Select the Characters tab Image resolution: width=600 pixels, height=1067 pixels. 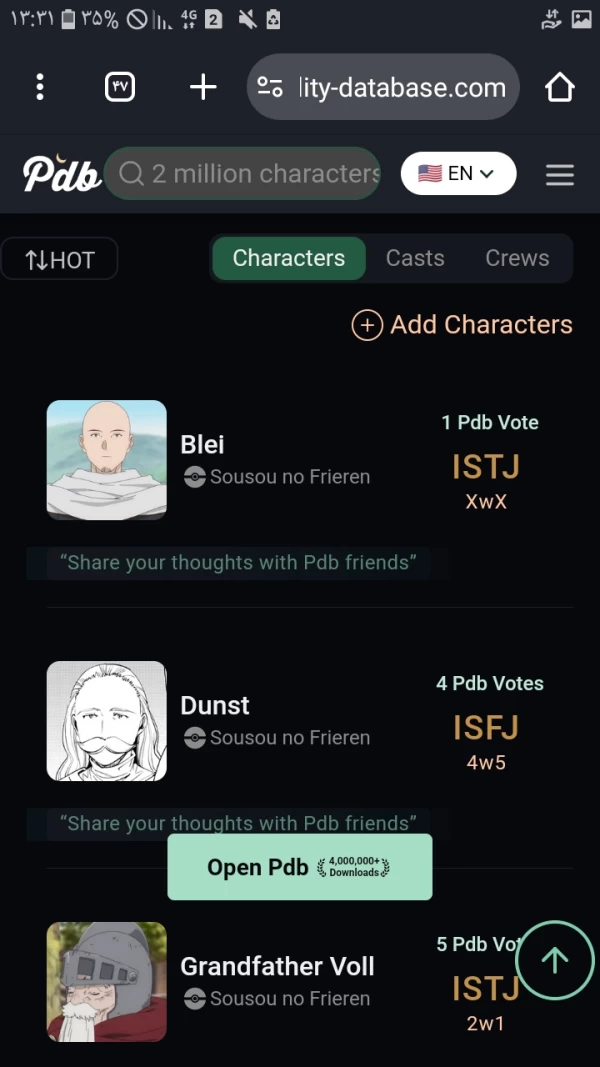(x=288, y=258)
